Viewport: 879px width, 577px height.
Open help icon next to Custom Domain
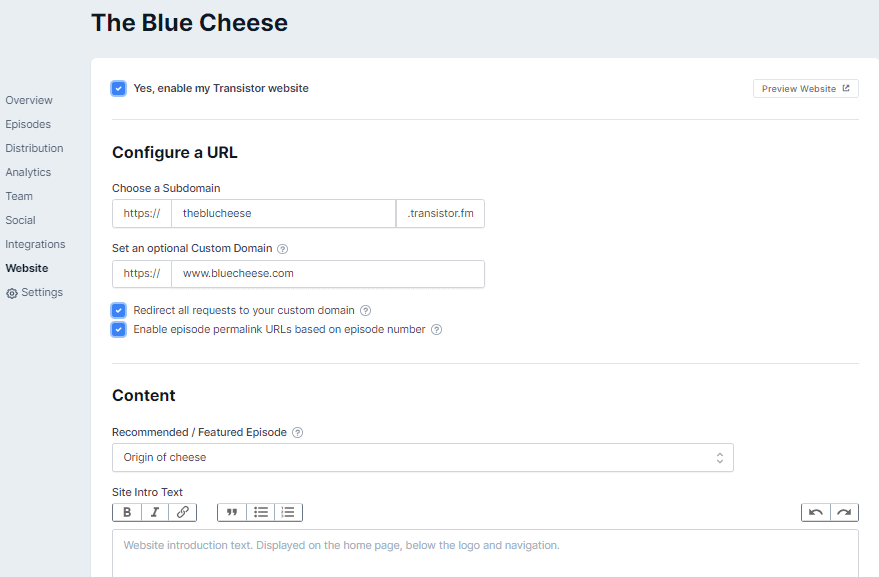(x=283, y=249)
